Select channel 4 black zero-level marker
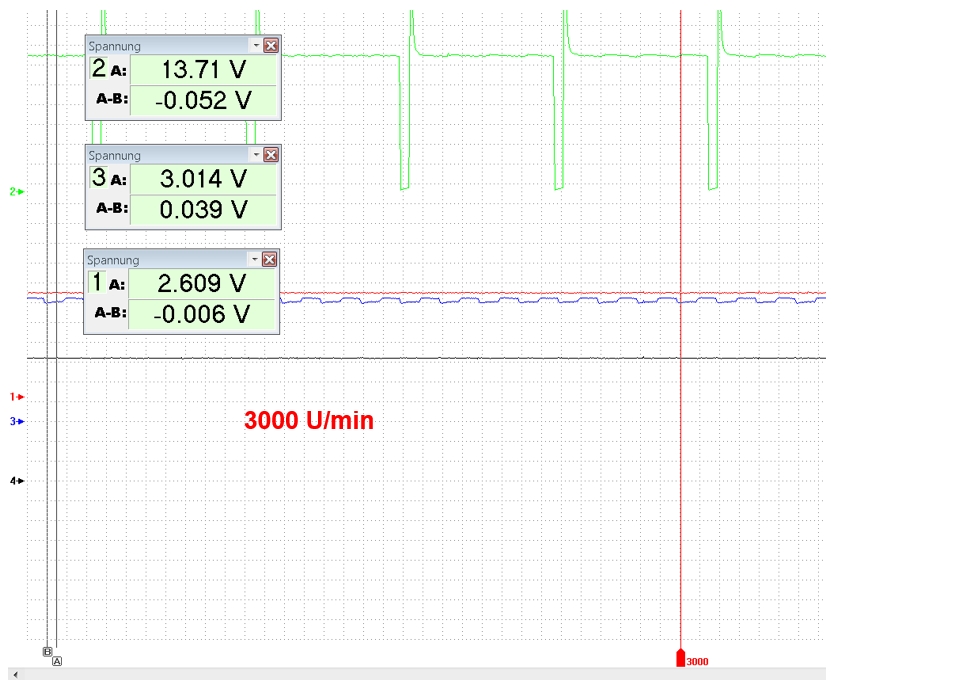This screenshot has width=971, height=680. (x=17, y=481)
